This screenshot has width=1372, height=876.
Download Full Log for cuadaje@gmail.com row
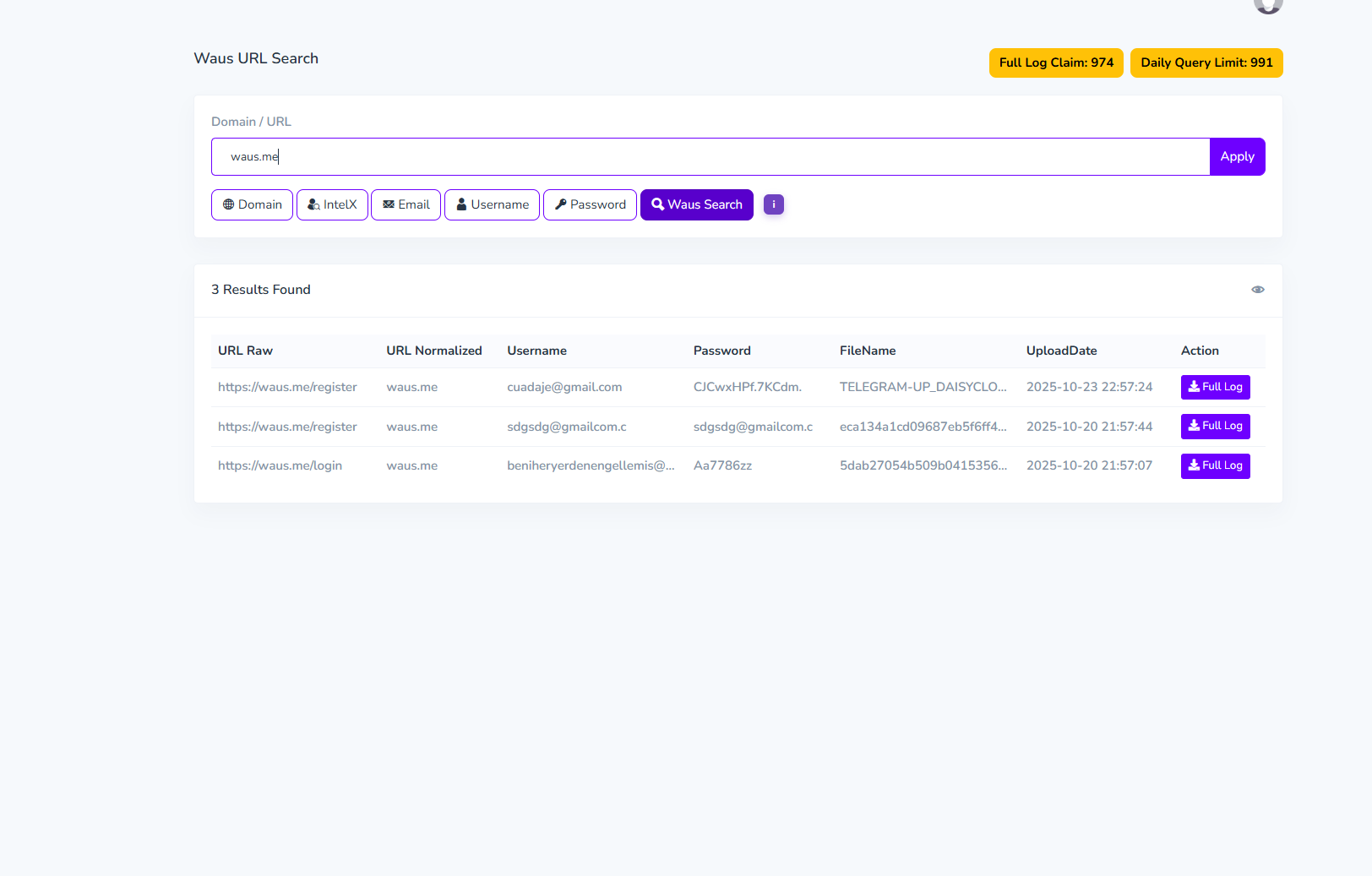tap(1216, 387)
